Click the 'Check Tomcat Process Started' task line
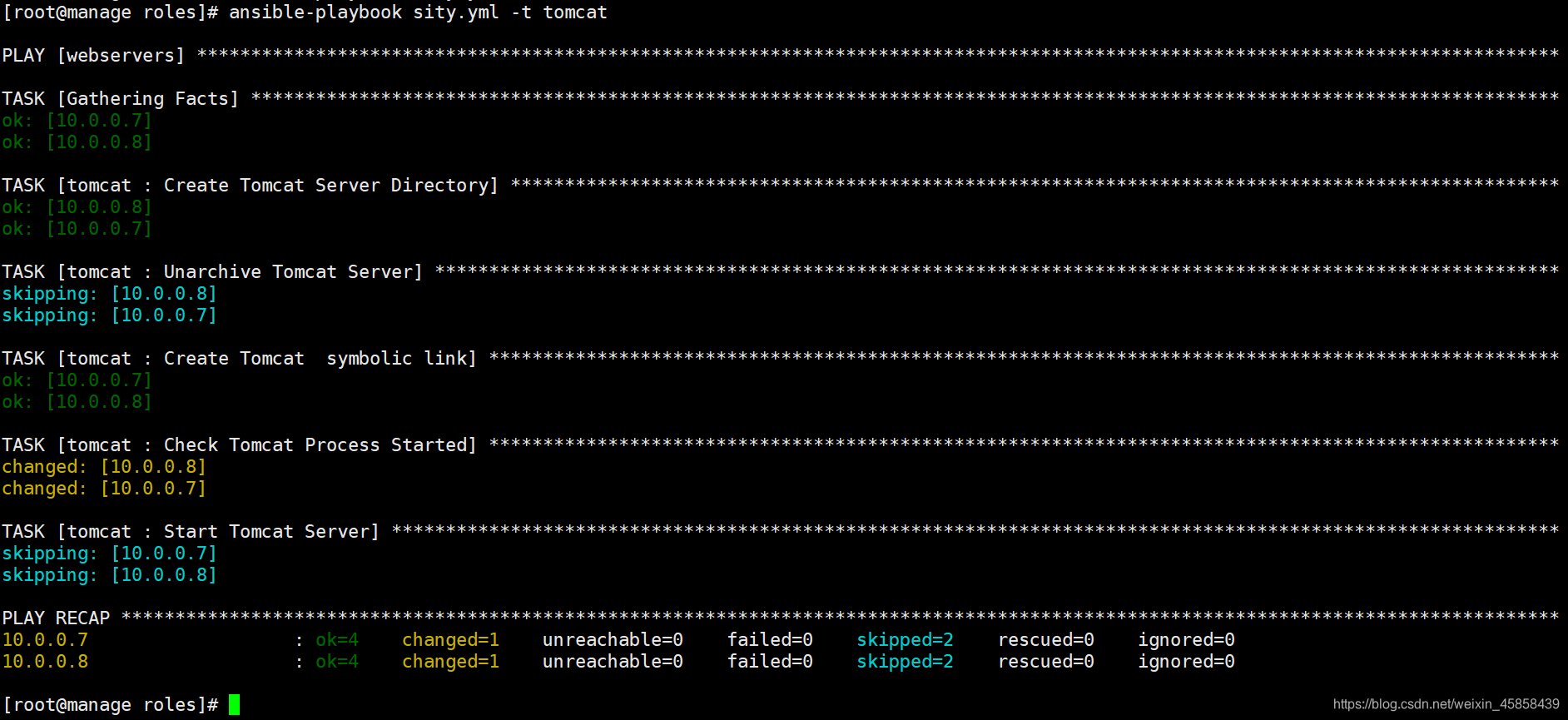The width and height of the screenshot is (1568, 720). click(x=780, y=445)
